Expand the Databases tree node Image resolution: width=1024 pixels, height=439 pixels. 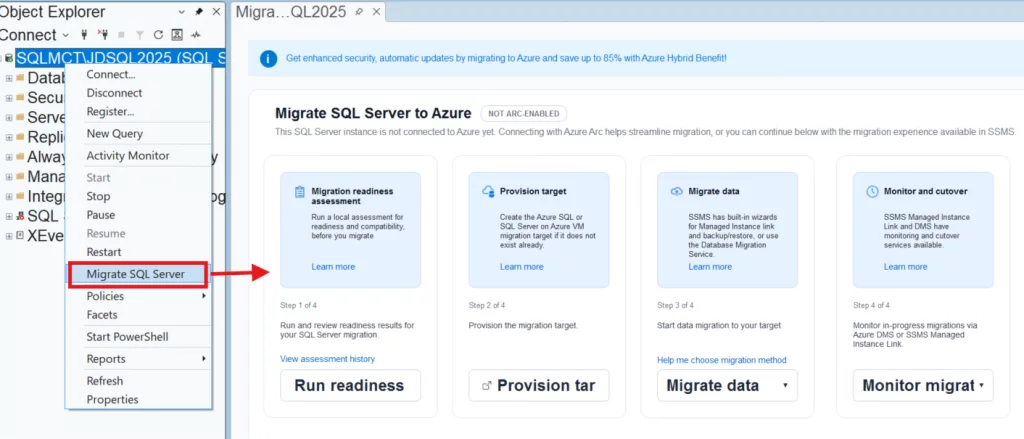[x=9, y=78]
